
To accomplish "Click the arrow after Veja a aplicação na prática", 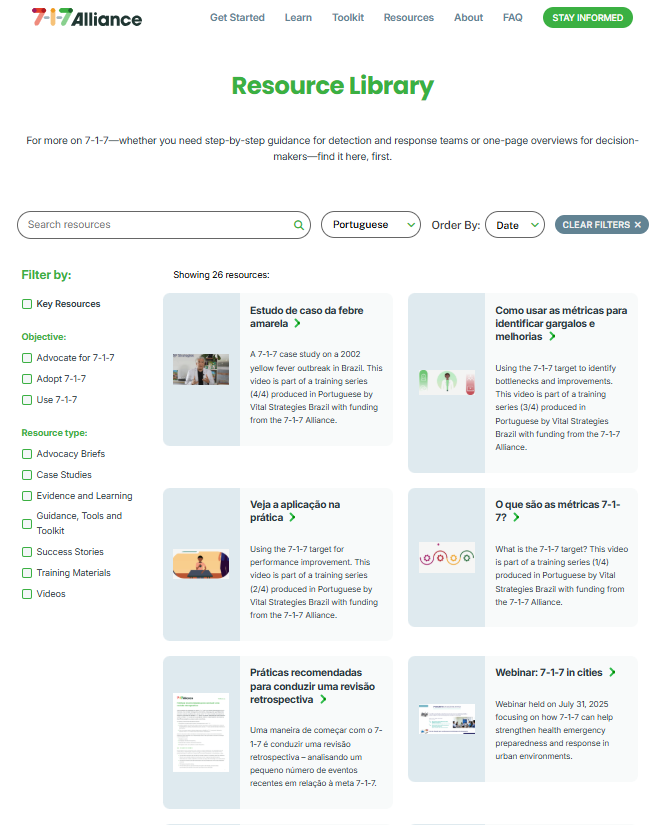I will click(292, 518).
